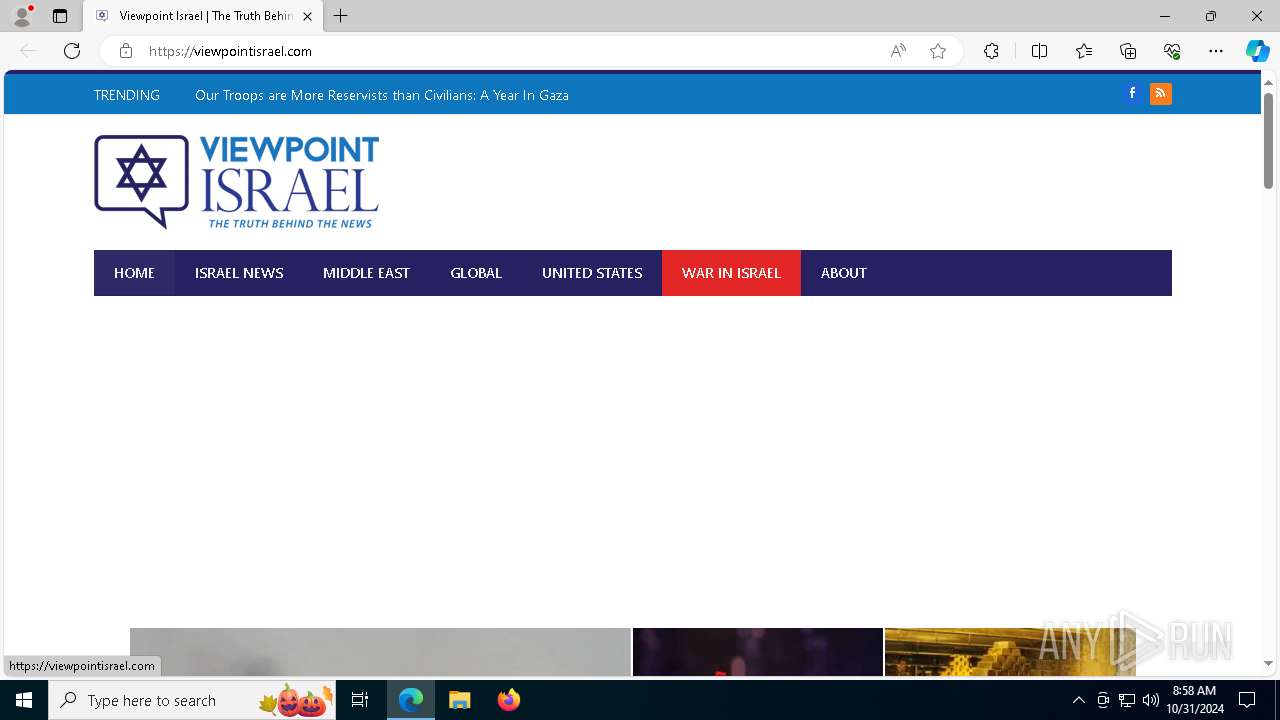This screenshot has width=1280, height=720.
Task: Open the RSS feed icon
Action: [x=1161, y=93]
